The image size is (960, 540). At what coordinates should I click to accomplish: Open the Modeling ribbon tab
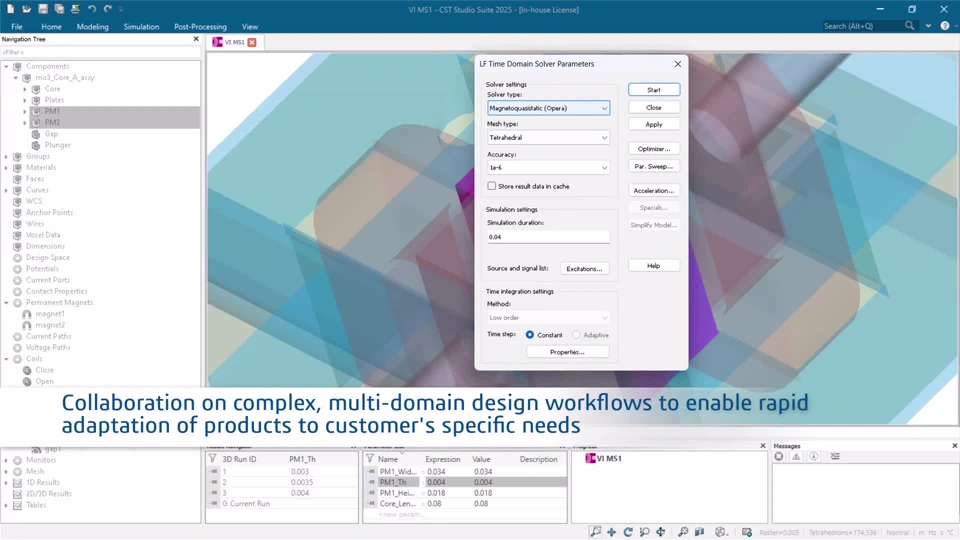tap(92, 26)
